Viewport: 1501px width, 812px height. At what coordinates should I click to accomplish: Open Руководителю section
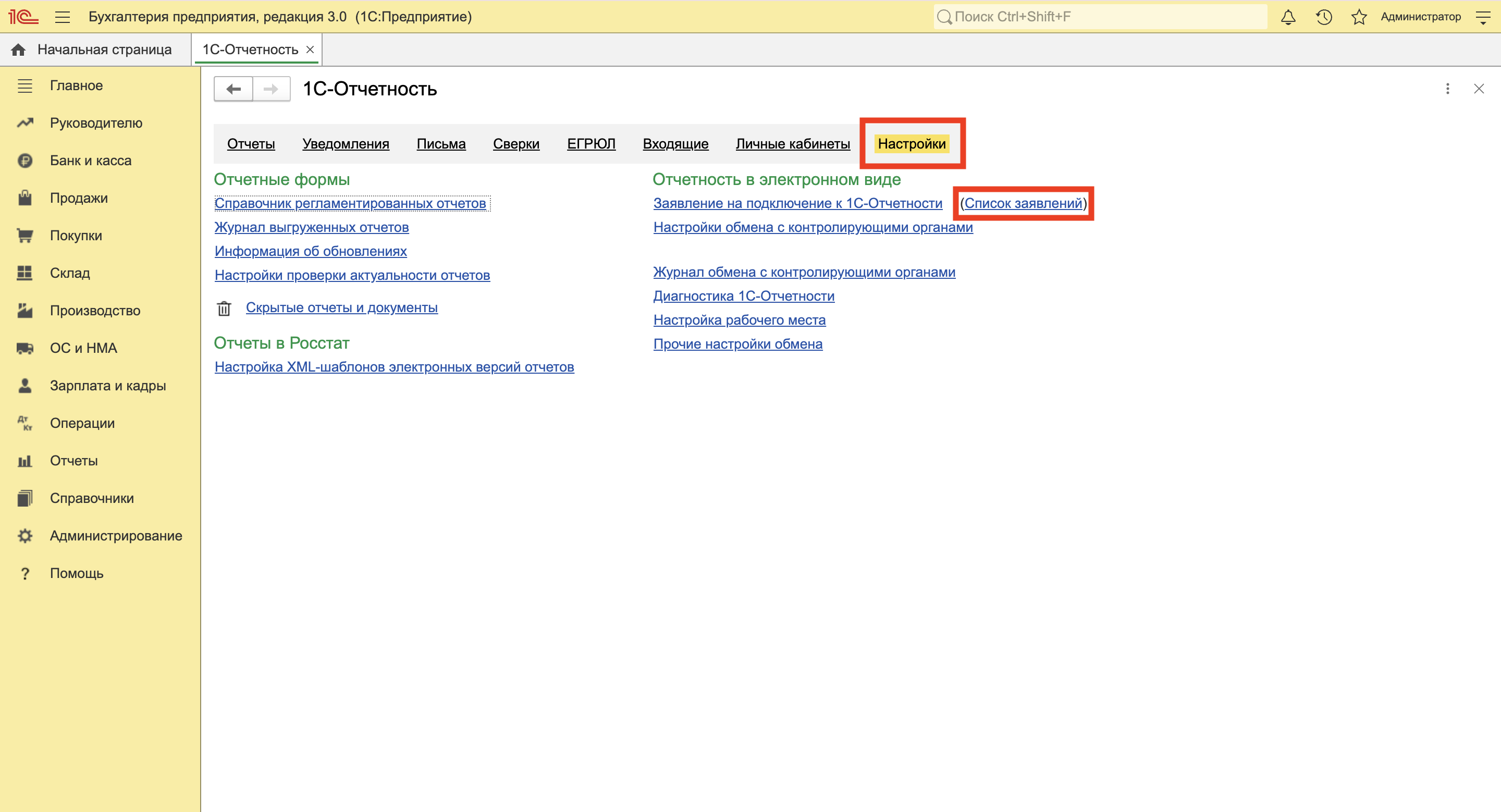click(96, 123)
